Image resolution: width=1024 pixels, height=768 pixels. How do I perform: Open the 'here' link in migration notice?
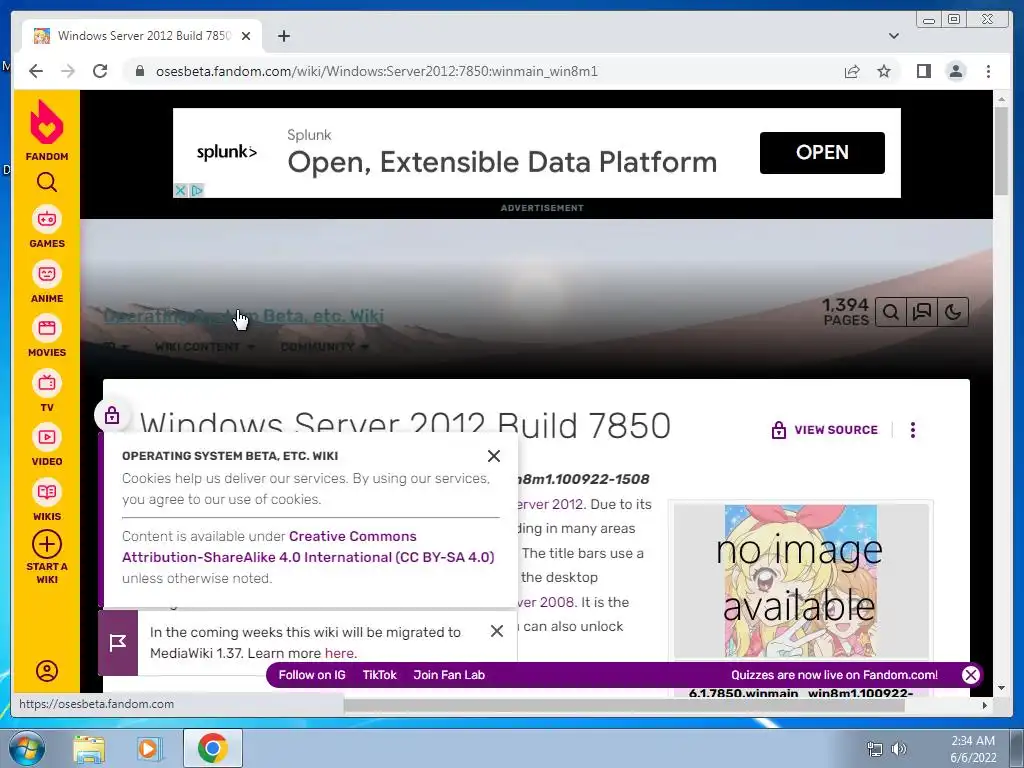coord(340,653)
